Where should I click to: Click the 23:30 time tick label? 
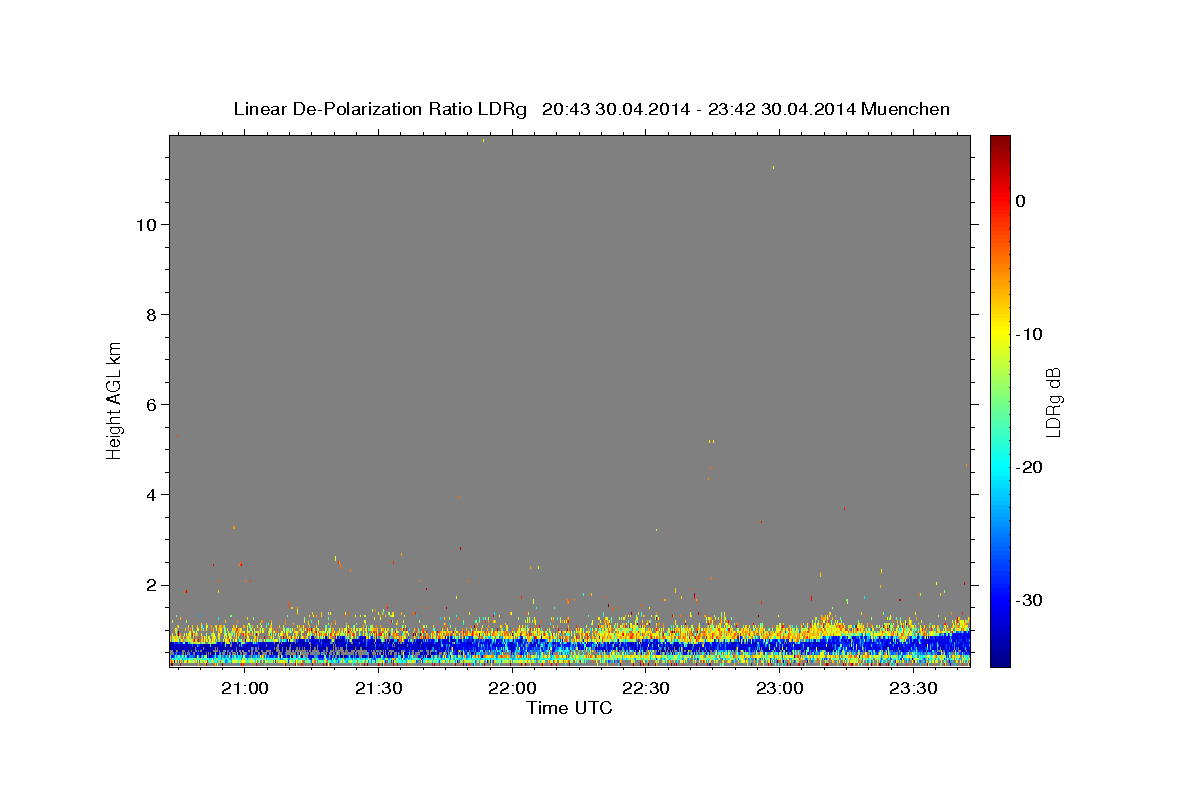(913, 689)
